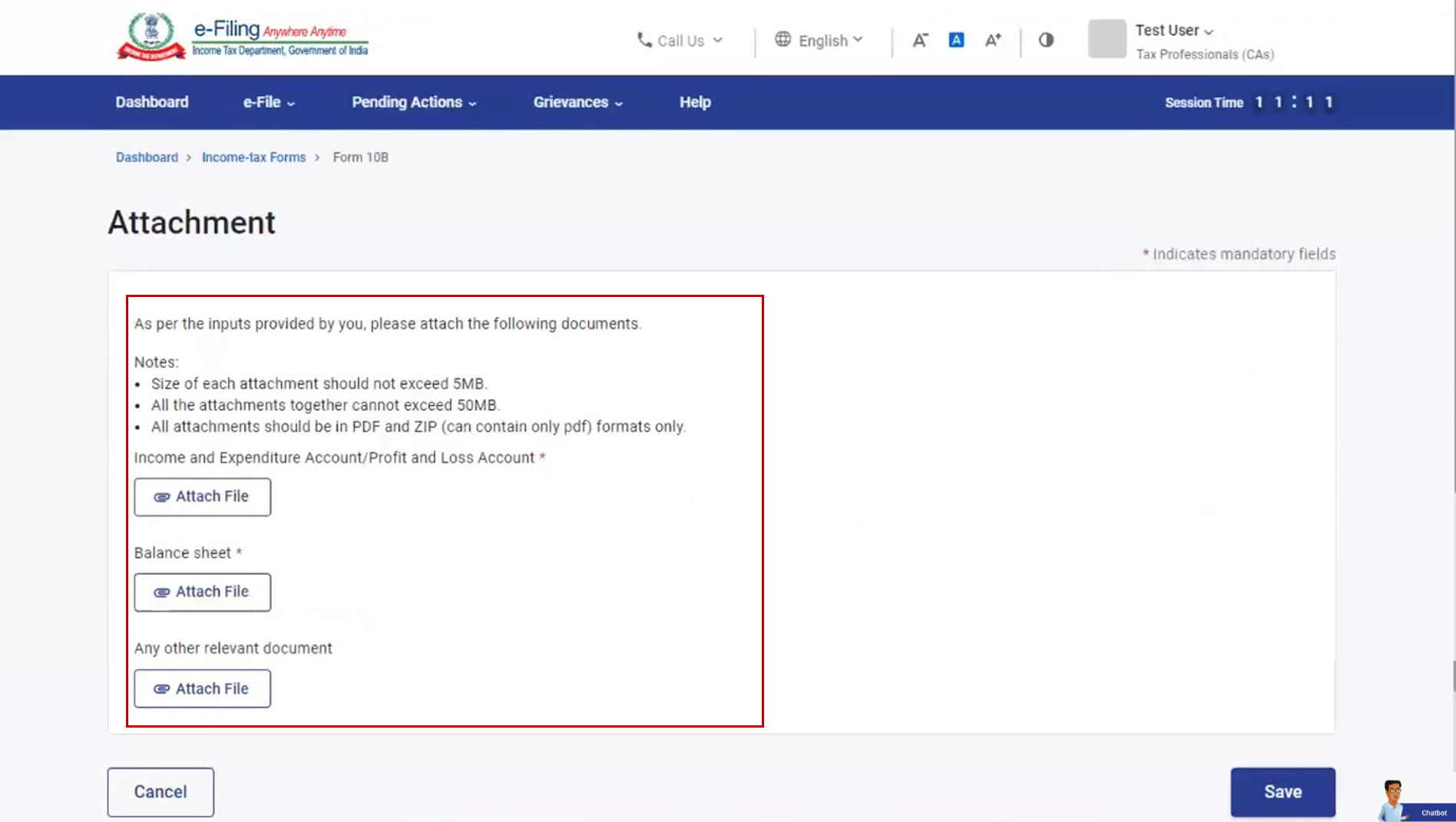Click the phone icon beside Call Us
The image size is (1456, 822).
coord(644,40)
